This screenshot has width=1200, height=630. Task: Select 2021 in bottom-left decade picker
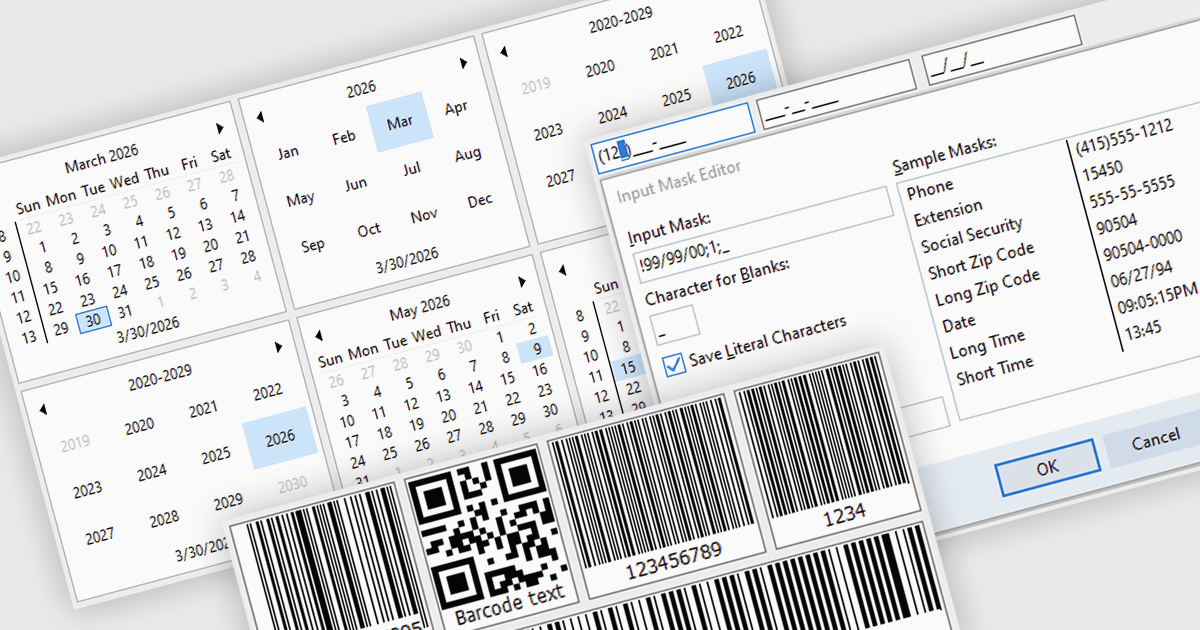pyautogui.click(x=203, y=409)
